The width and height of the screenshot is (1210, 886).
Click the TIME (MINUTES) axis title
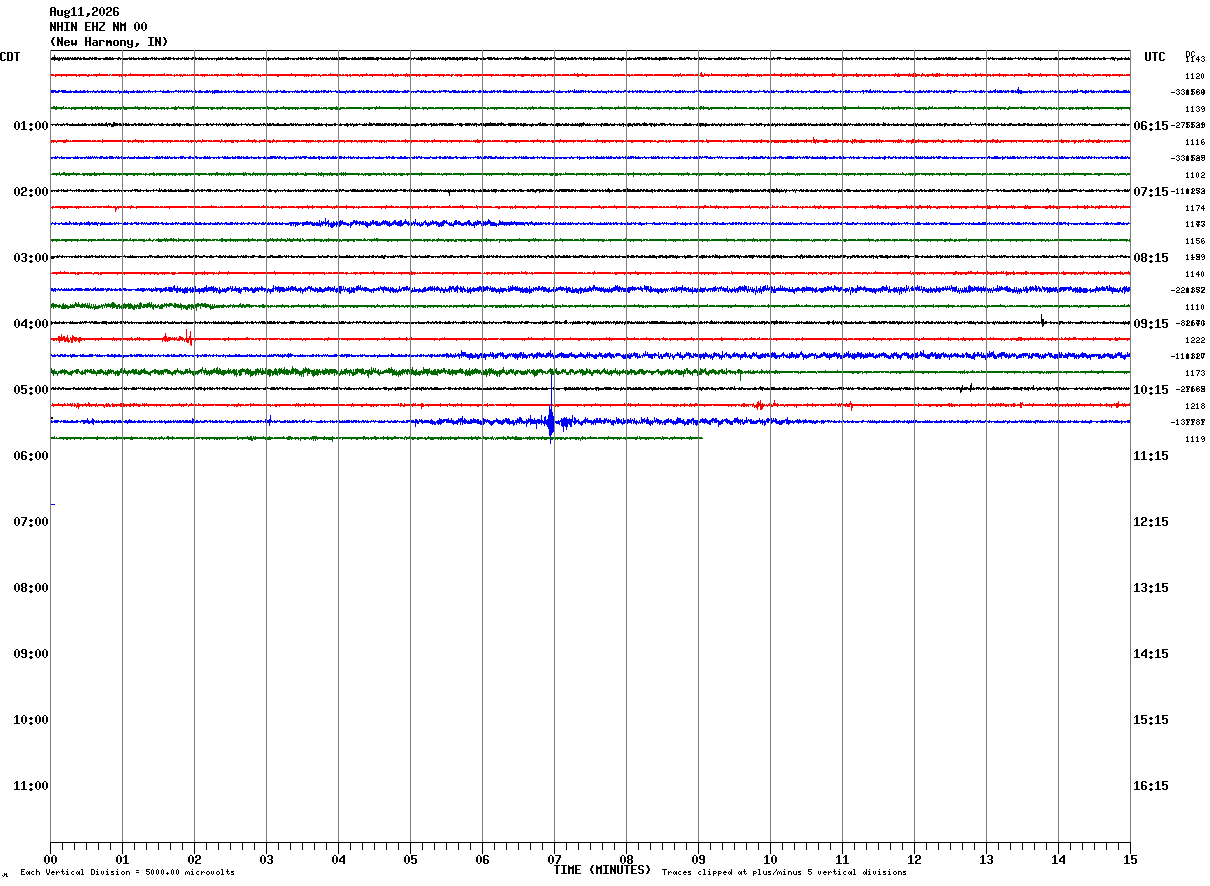pyautogui.click(x=602, y=870)
